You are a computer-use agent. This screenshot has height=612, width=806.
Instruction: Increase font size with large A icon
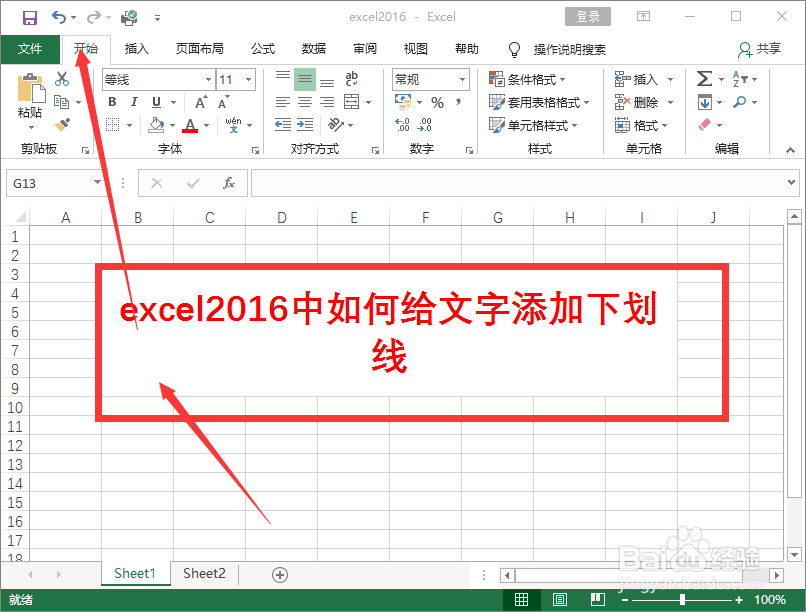(201, 102)
